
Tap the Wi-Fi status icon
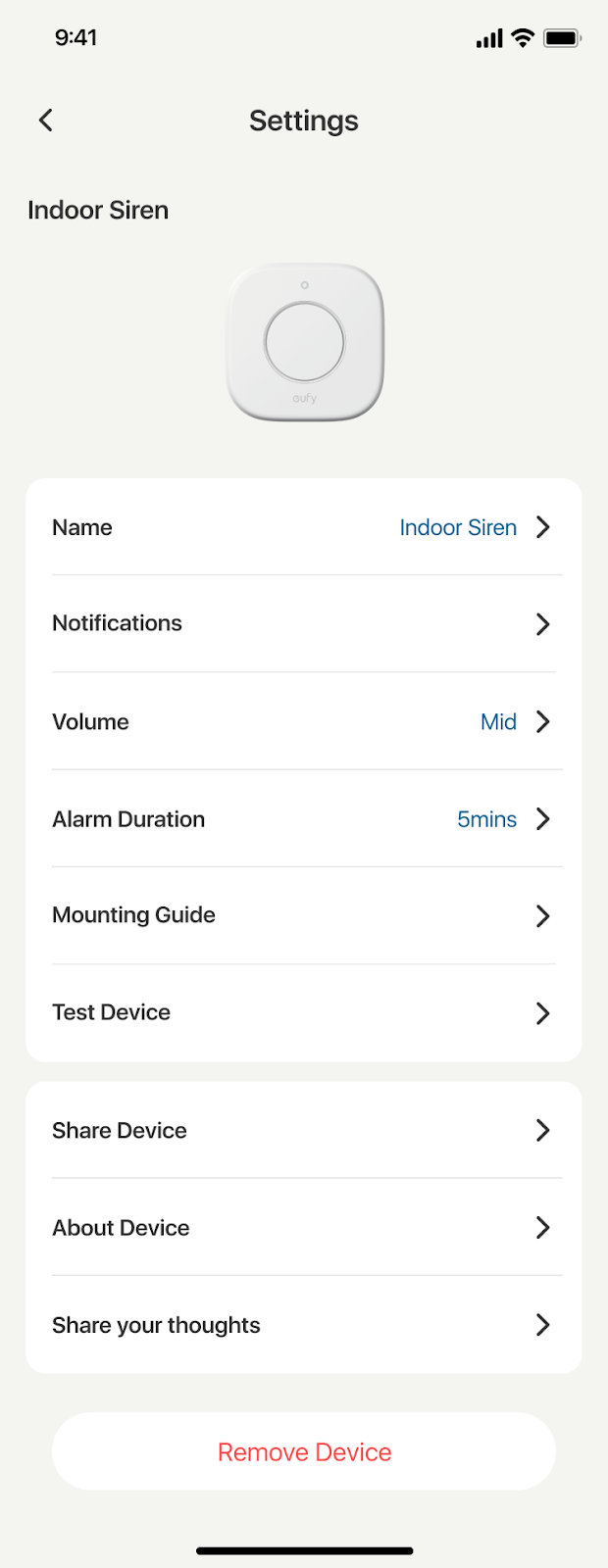click(523, 38)
